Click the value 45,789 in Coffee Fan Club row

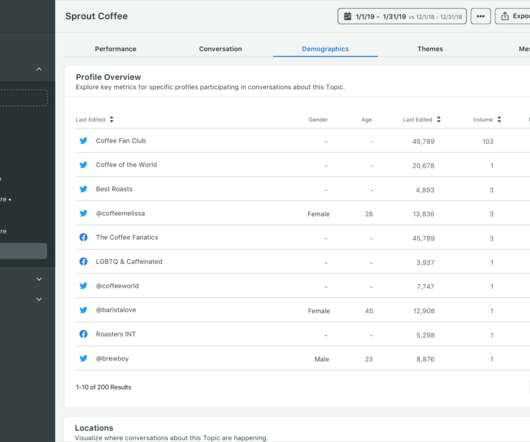[x=423, y=141]
